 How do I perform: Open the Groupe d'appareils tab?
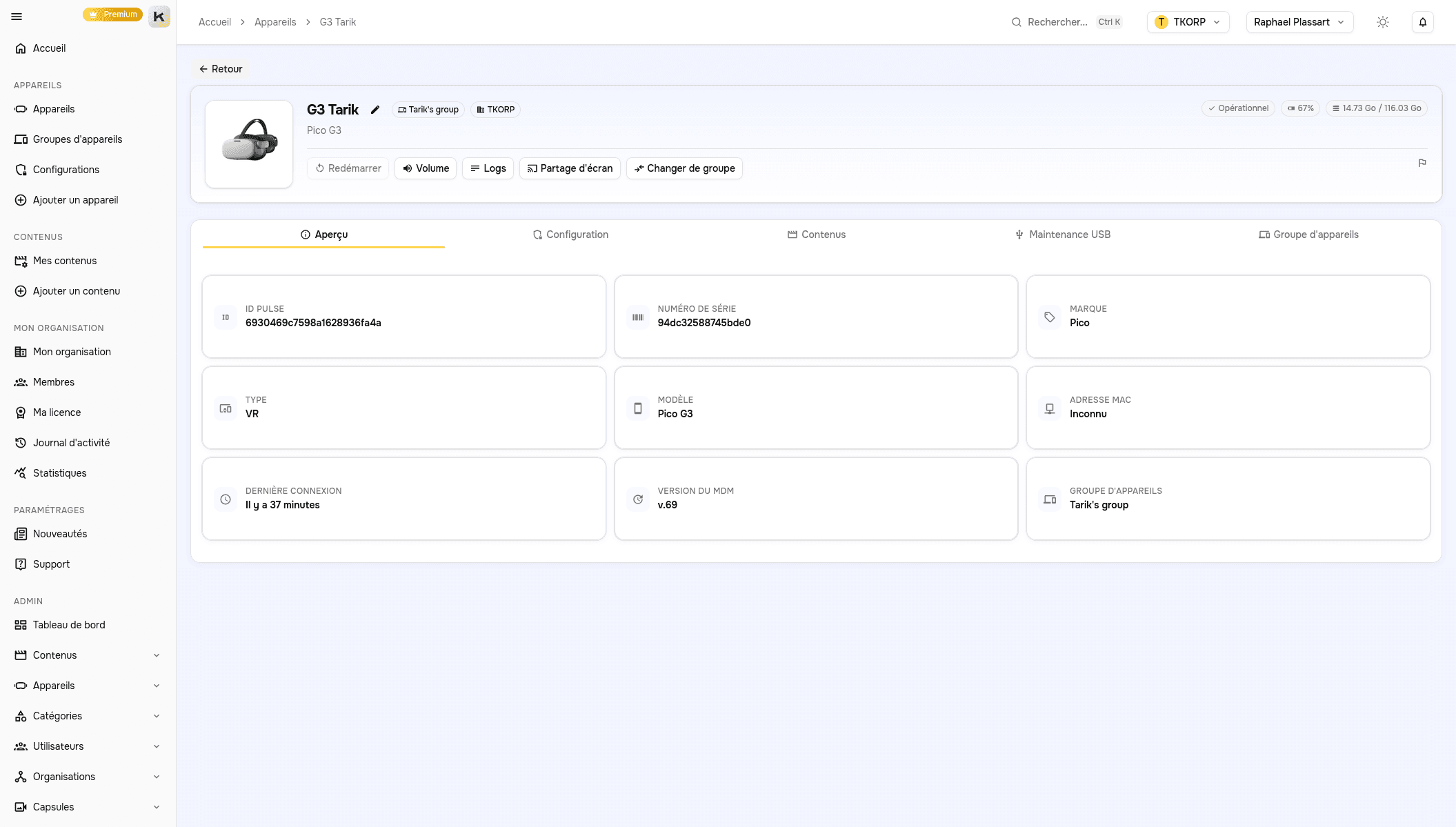point(1308,235)
